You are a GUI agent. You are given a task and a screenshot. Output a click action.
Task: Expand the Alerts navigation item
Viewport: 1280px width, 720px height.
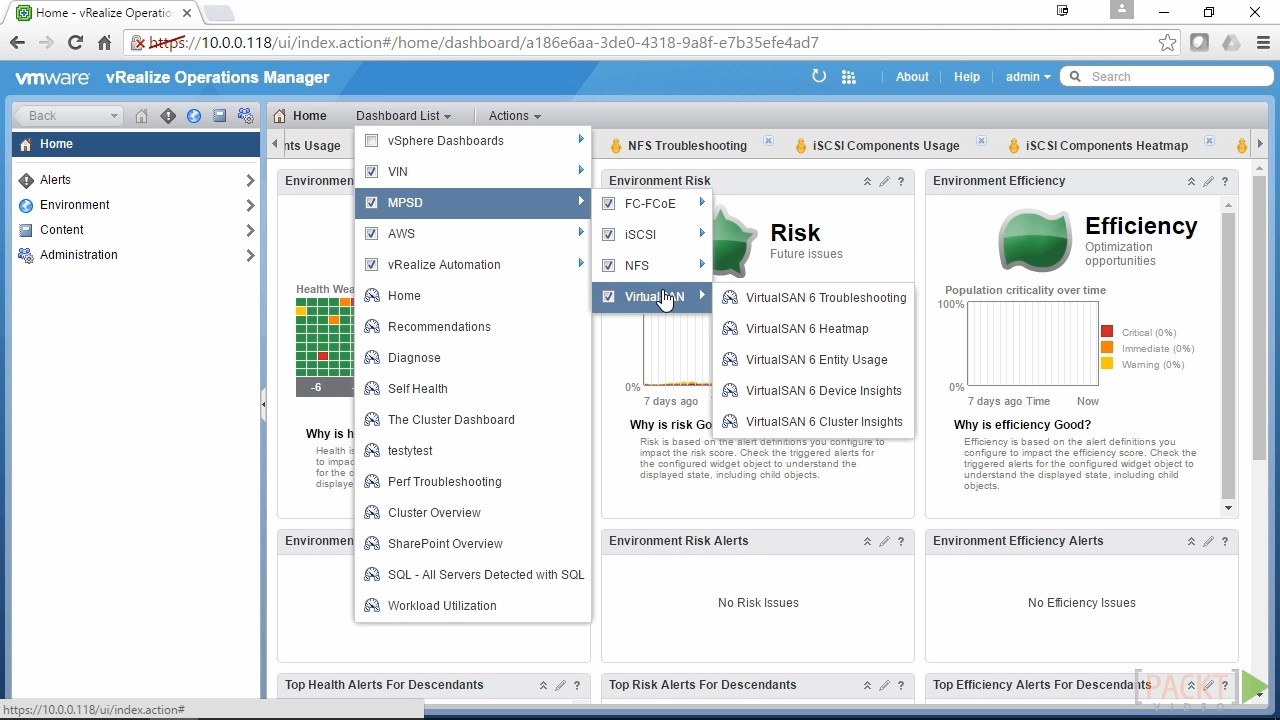tap(250, 180)
